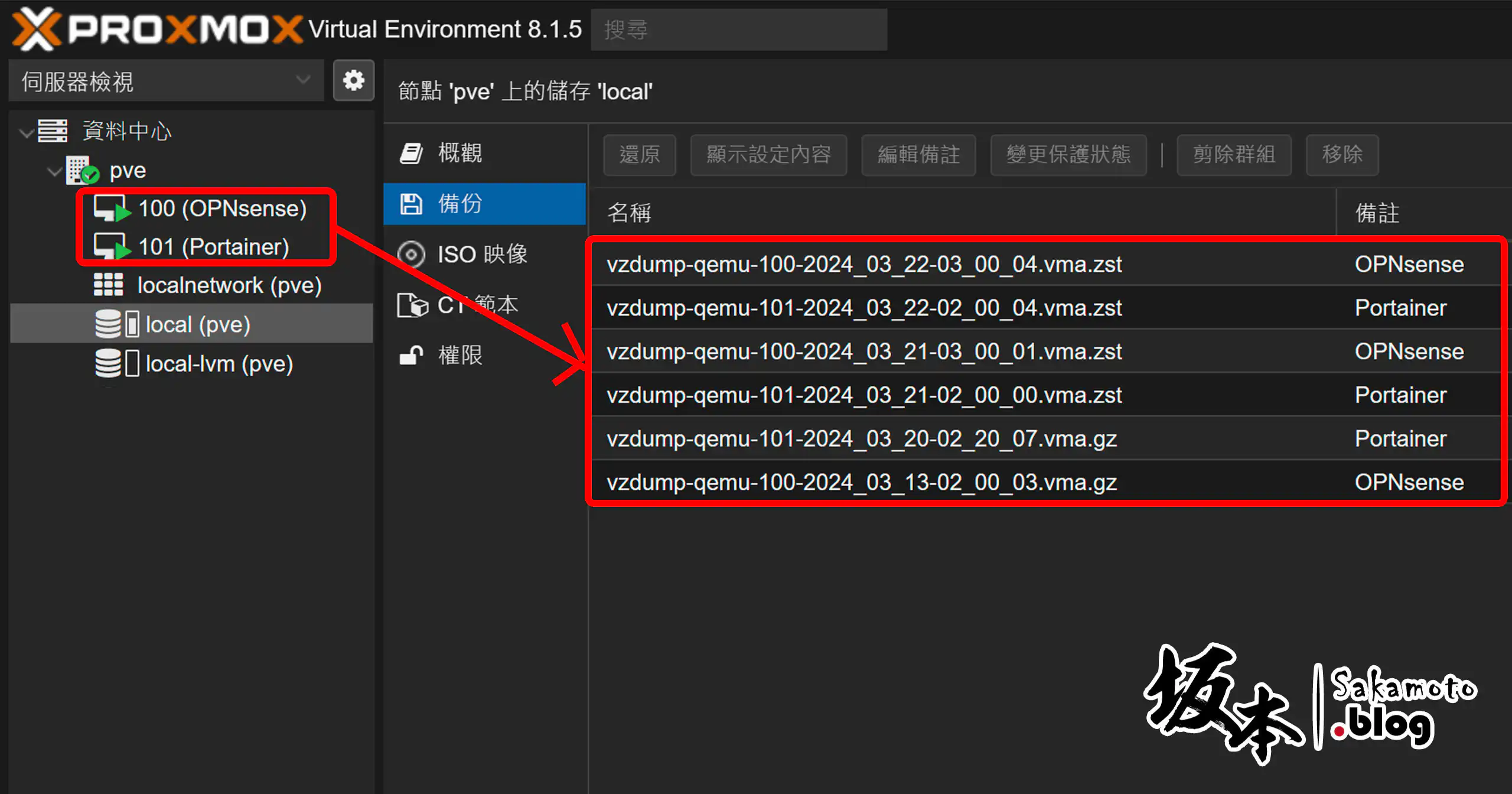Open localnetwork (pve) grid icon
1512x794 pixels.
109,285
